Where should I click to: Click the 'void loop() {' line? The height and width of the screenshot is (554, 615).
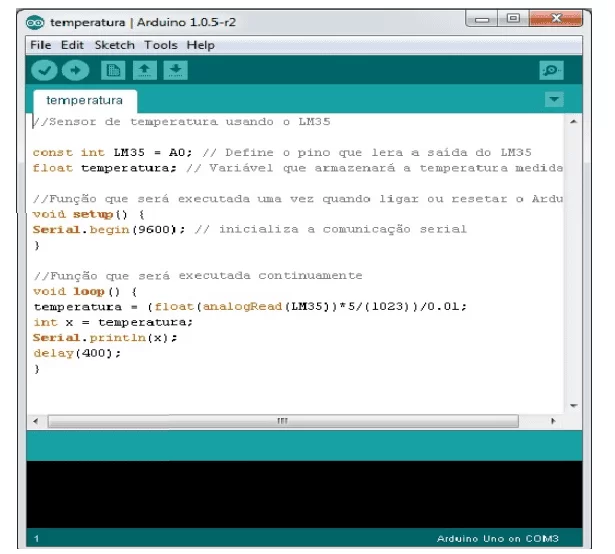coord(85,292)
